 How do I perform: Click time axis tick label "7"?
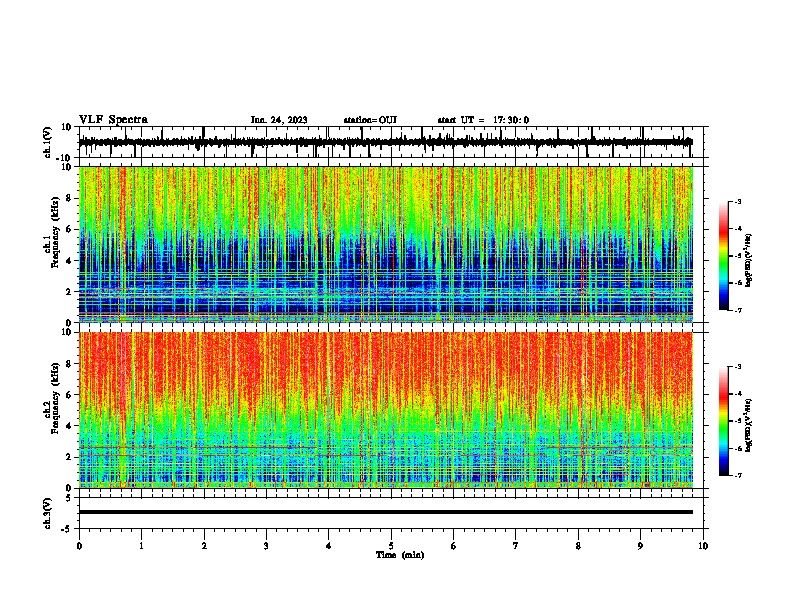tap(516, 546)
